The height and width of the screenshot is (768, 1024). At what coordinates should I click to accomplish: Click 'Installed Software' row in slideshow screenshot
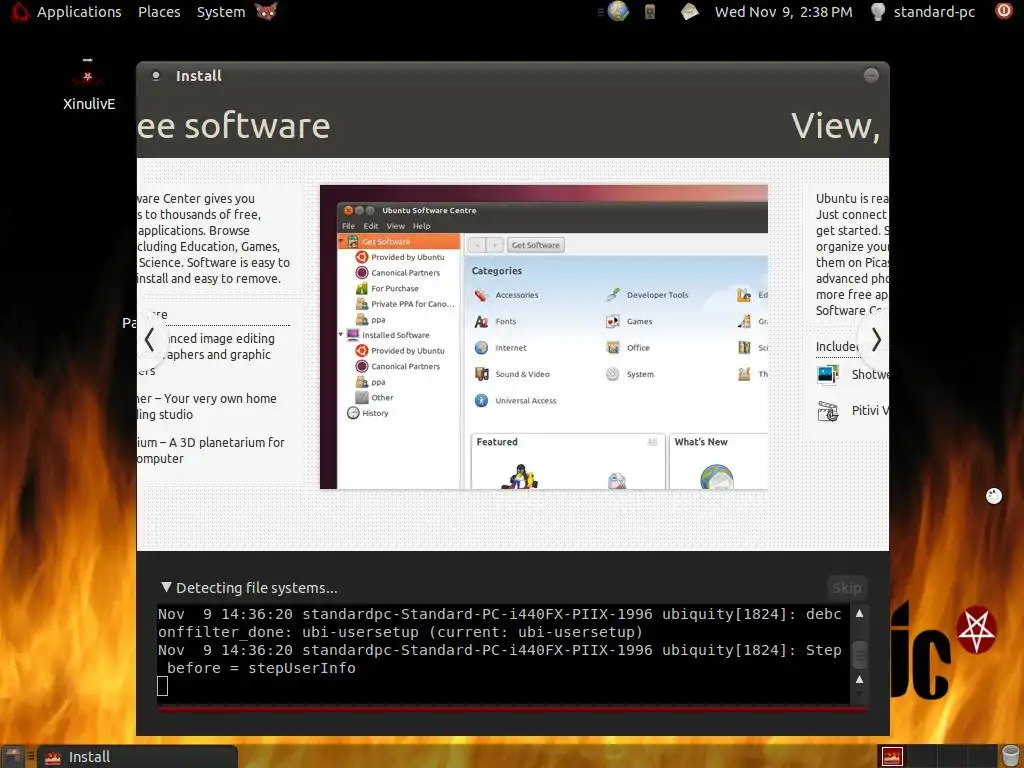[x=388, y=335]
